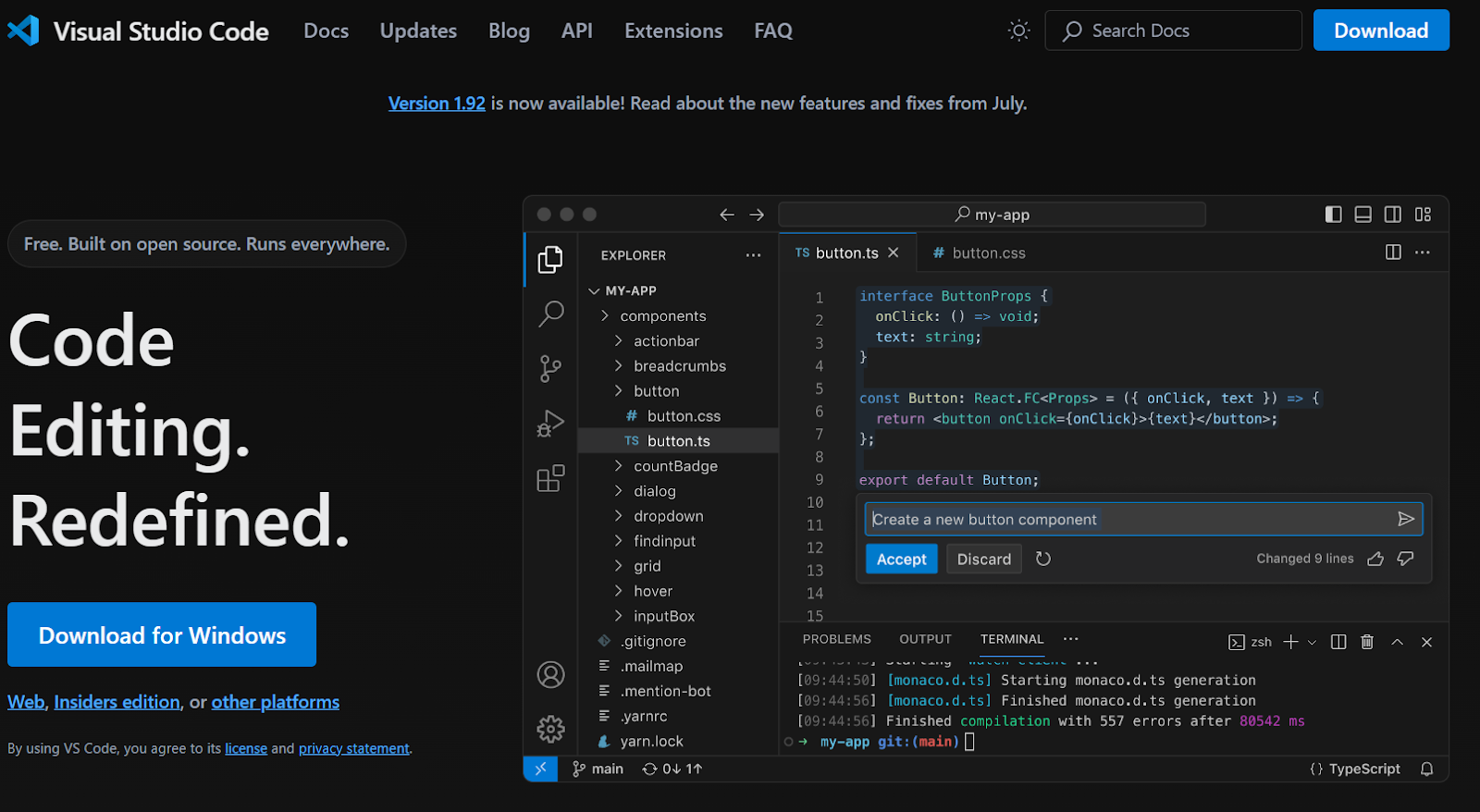The image size is (1480, 812).
Task: Collapse the MY-APP root folder
Action: pos(594,290)
